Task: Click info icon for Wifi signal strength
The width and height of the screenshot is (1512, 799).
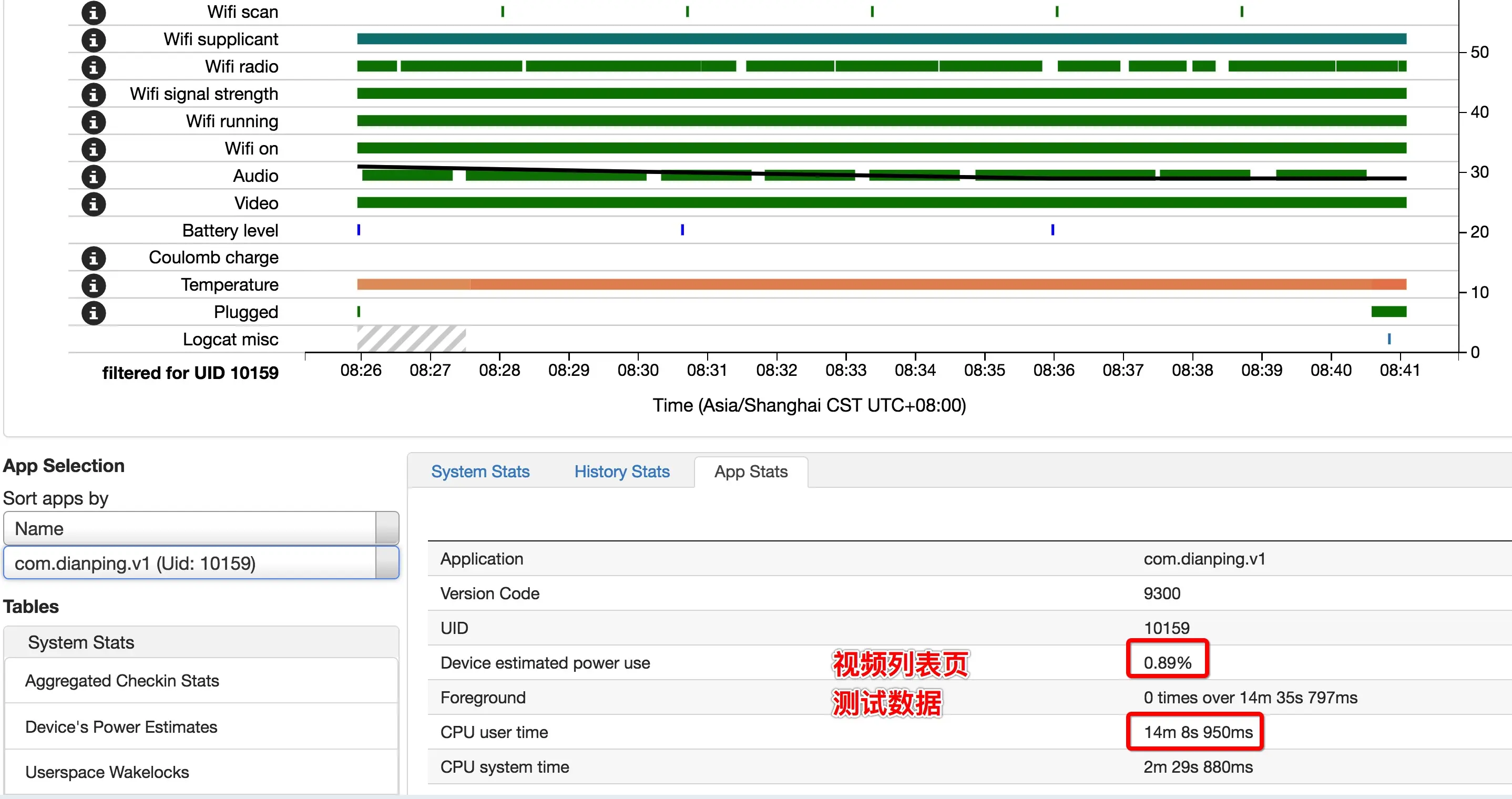Action: pyautogui.click(x=94, y=95)
